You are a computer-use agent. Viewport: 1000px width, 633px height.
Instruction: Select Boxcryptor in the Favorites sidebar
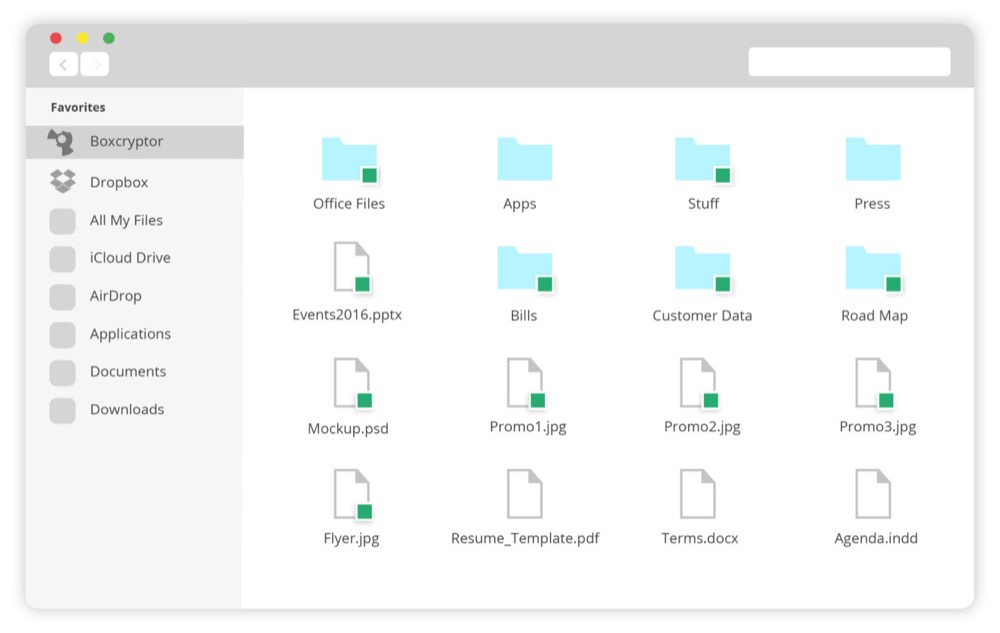click(x=135, y=142)
